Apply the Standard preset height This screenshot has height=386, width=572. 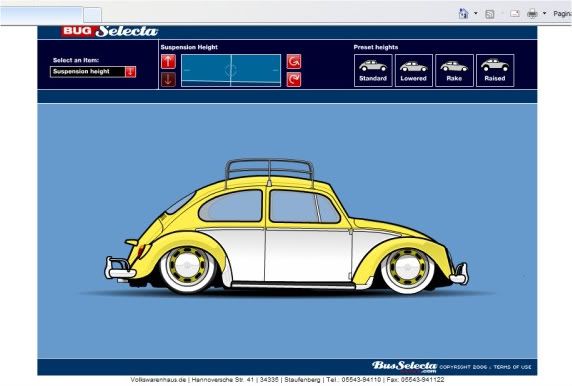pyautogui.click(x=373, y=70)
